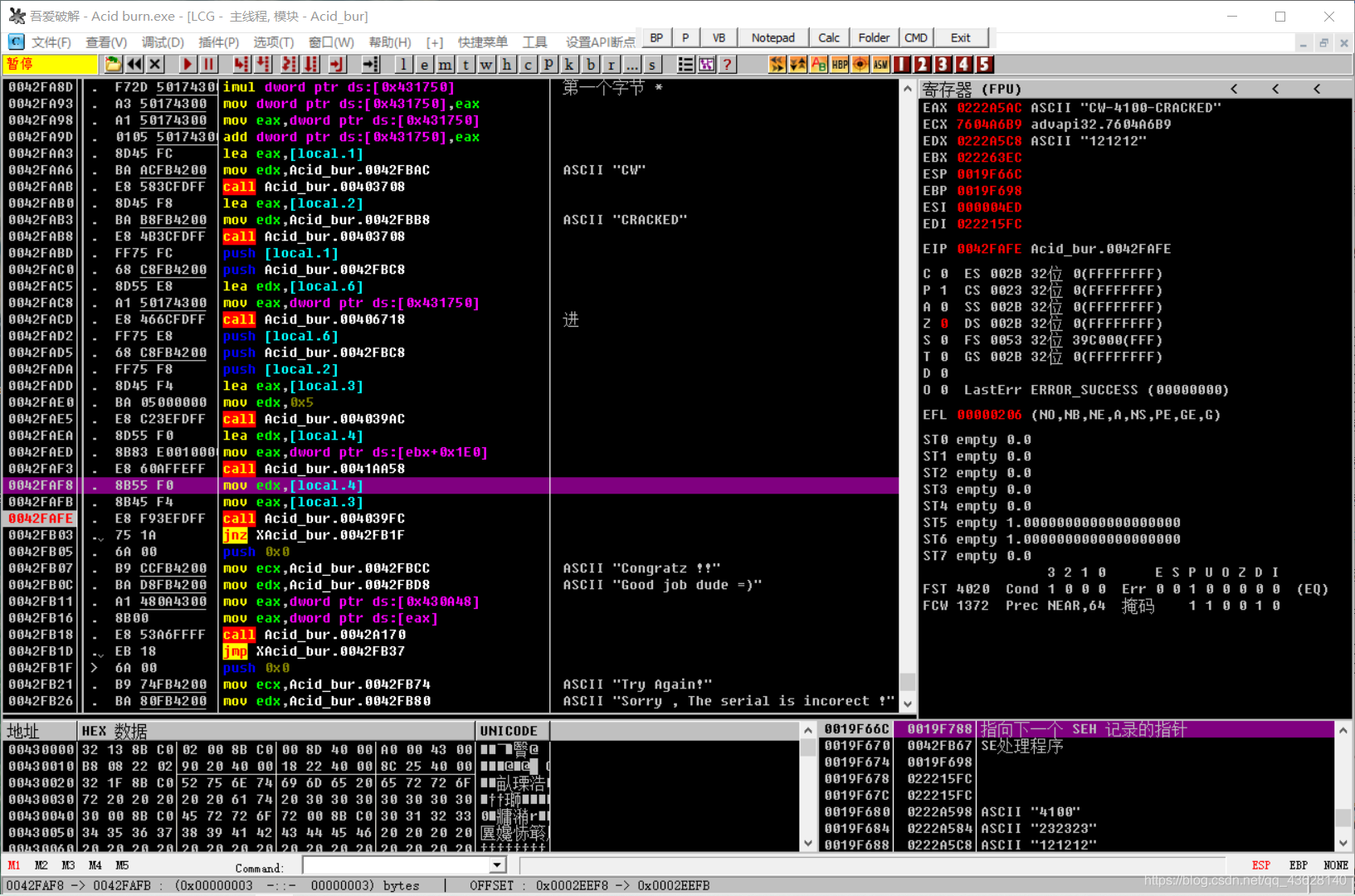The width and height of the screenshot is (1355, 896).
Task: Open the 插件(P) menu
Action: point(219,41)
